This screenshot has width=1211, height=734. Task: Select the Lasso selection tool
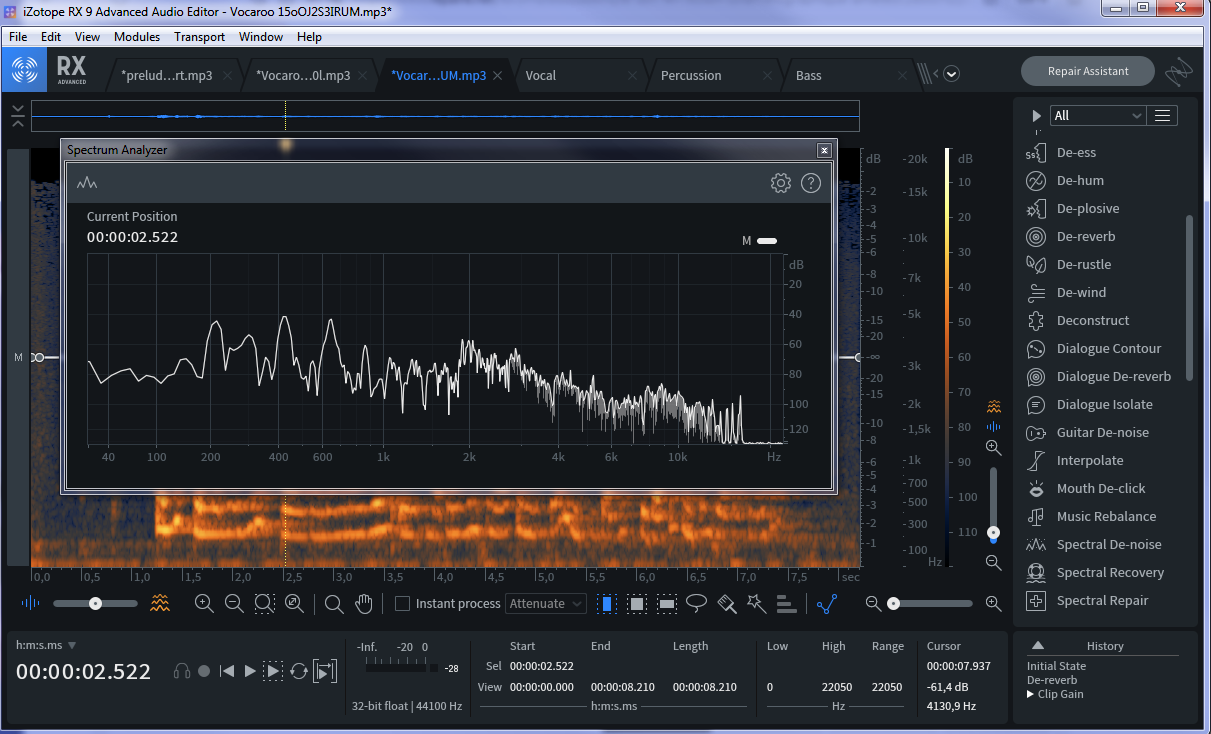697,603
